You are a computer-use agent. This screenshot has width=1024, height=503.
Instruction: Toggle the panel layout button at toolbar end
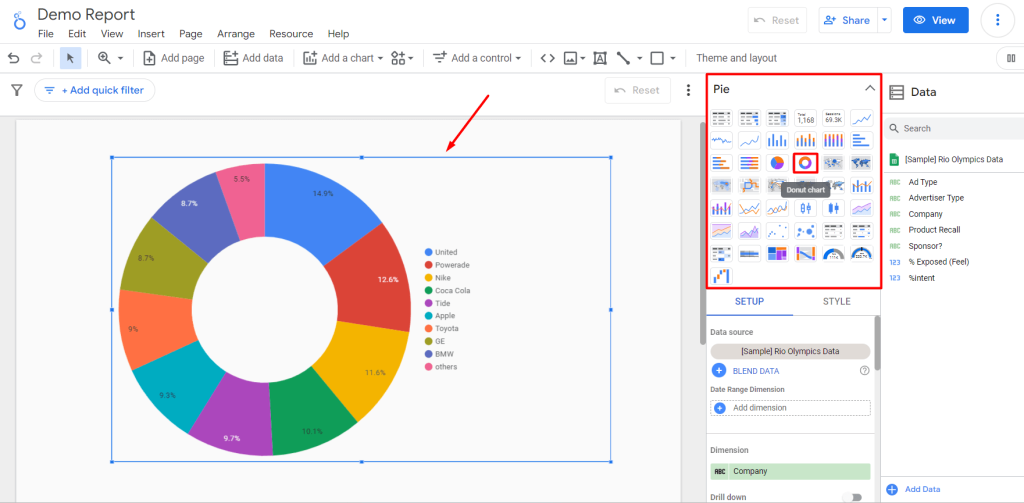click(1011, 58)
